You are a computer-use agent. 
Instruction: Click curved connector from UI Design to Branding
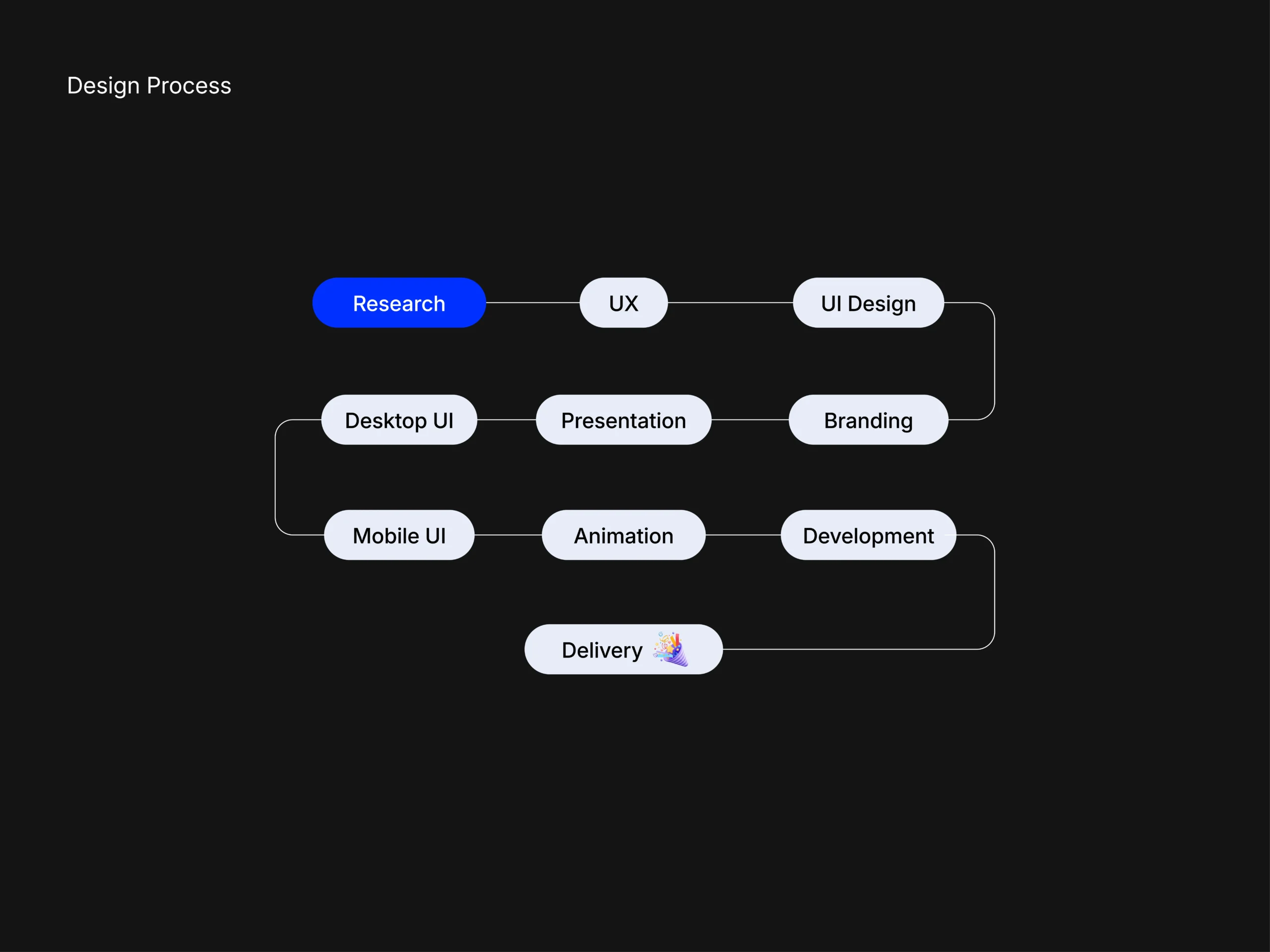coord(994,361)
